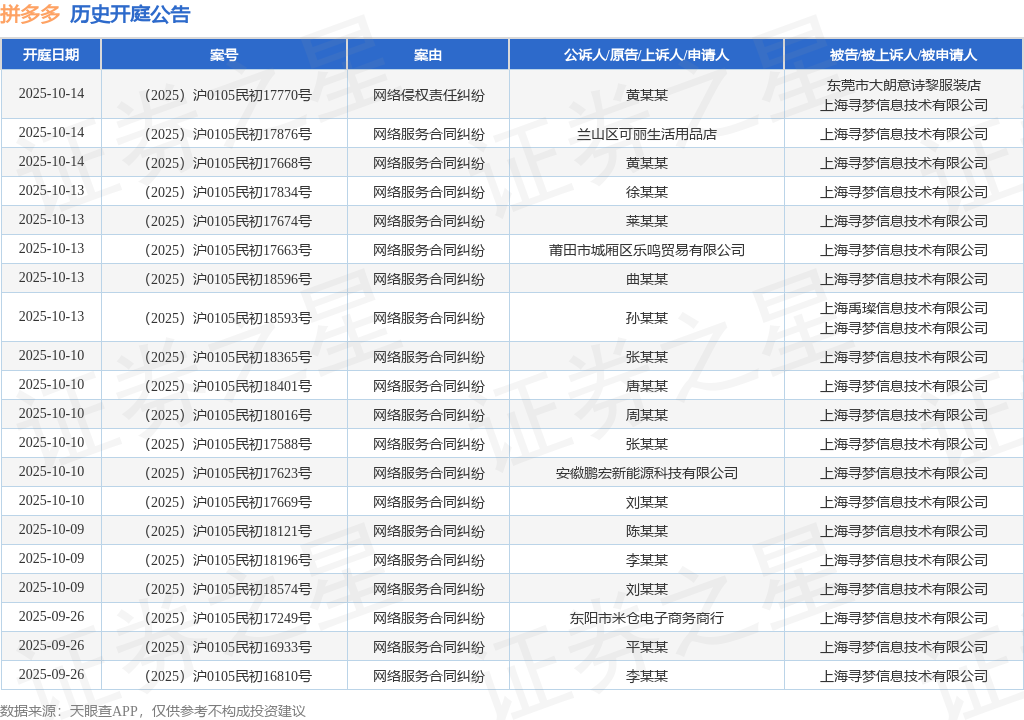Click plaintiff 唐某某
The height and width of the screenshot is (720, 1024).
(x=647, y=386)
